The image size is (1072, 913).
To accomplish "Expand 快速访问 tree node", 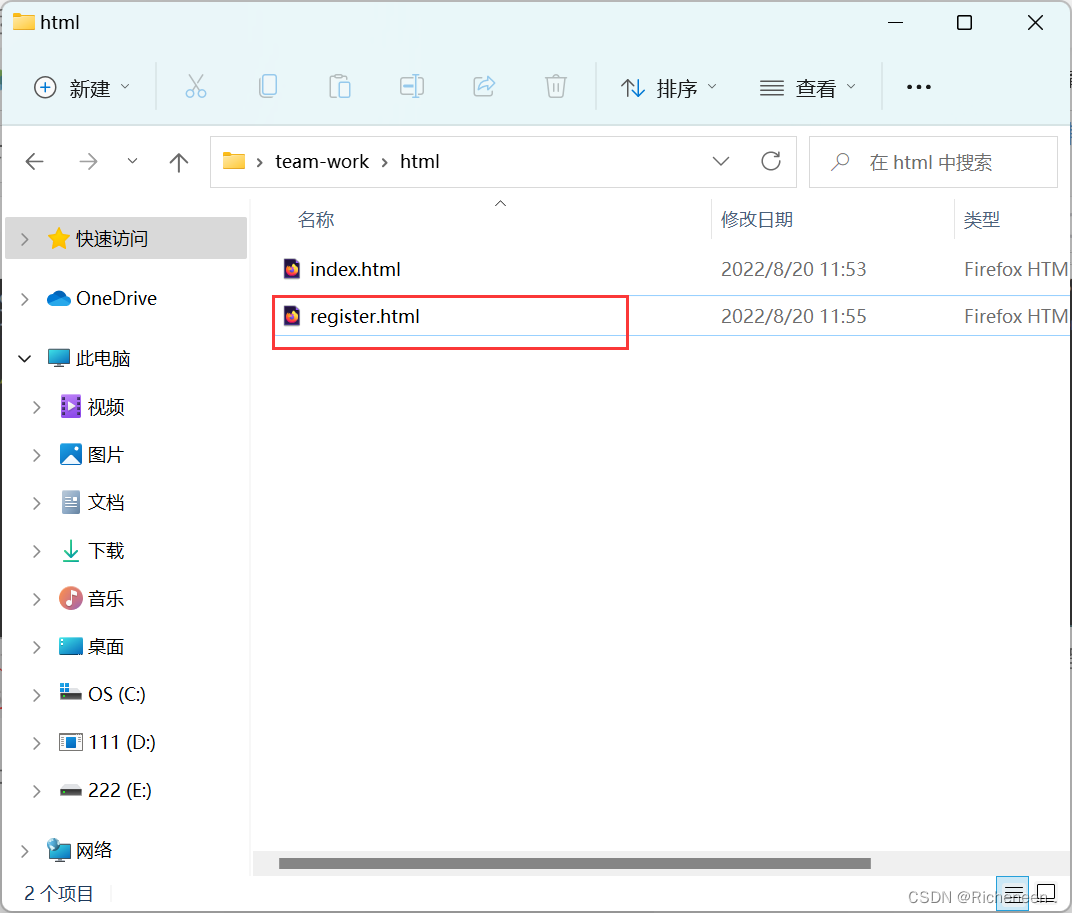I will tap(25, 239).
